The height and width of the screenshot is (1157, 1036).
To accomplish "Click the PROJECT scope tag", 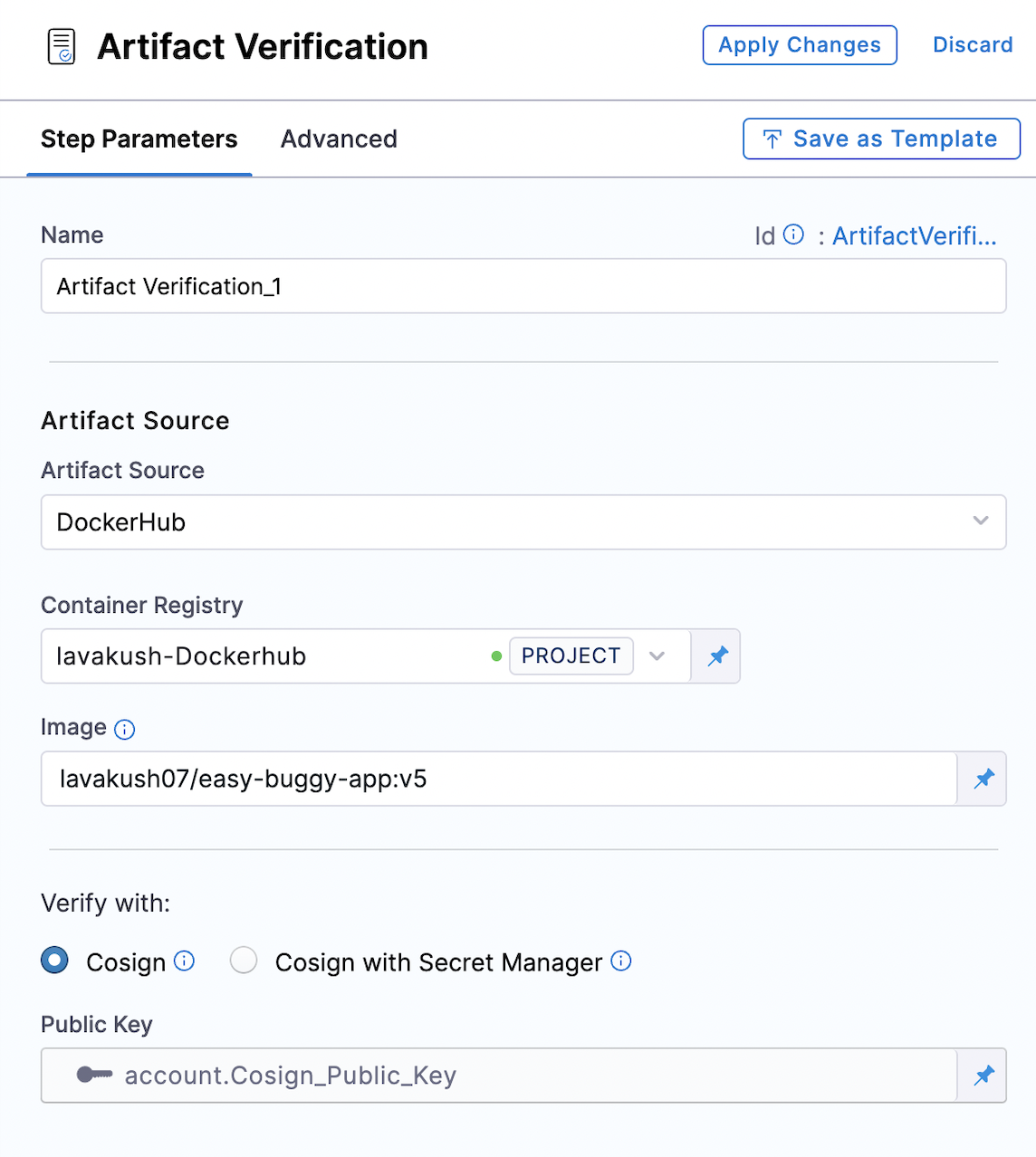I will coord(571,655).
